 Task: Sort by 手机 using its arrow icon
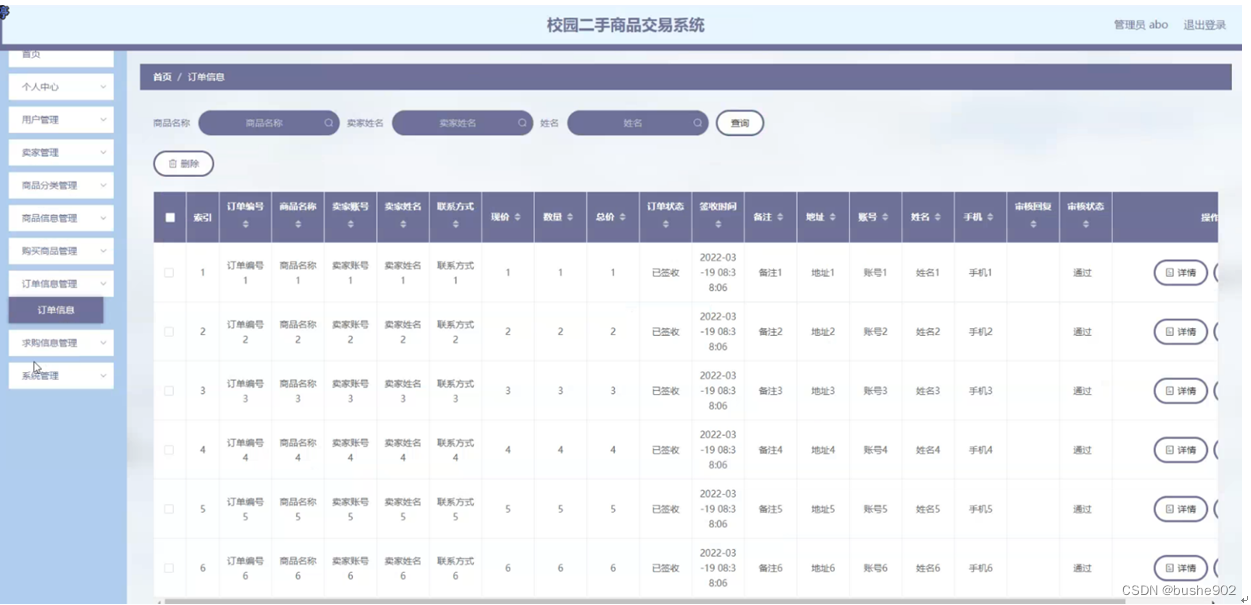(990, 217)
